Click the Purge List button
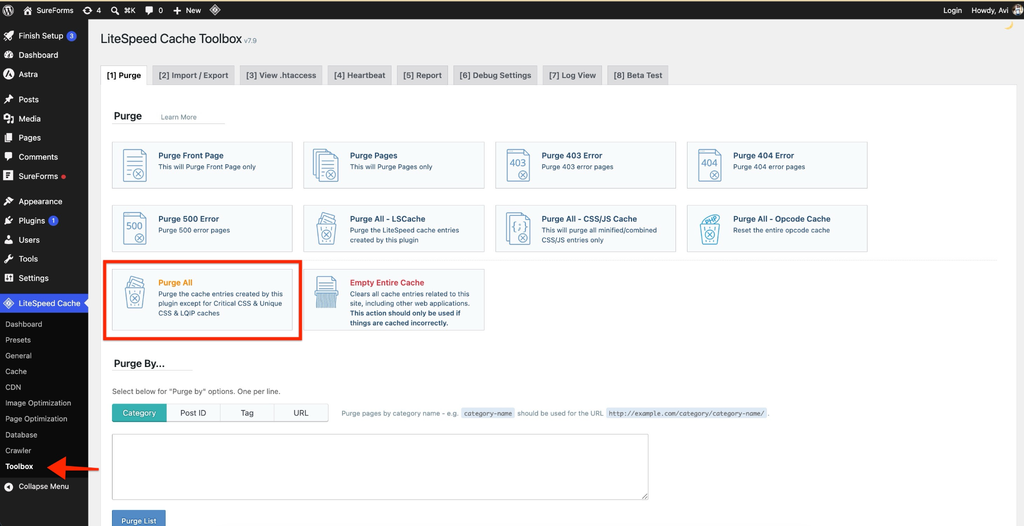 (x=138, y=519)
